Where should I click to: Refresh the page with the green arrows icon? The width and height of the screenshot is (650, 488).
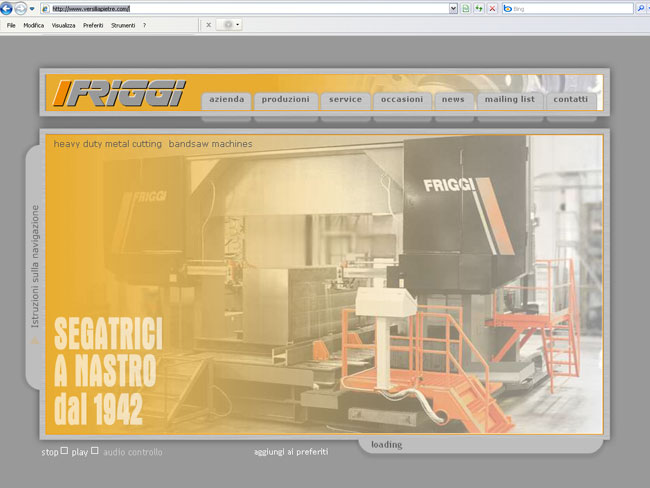pos(479,8)
